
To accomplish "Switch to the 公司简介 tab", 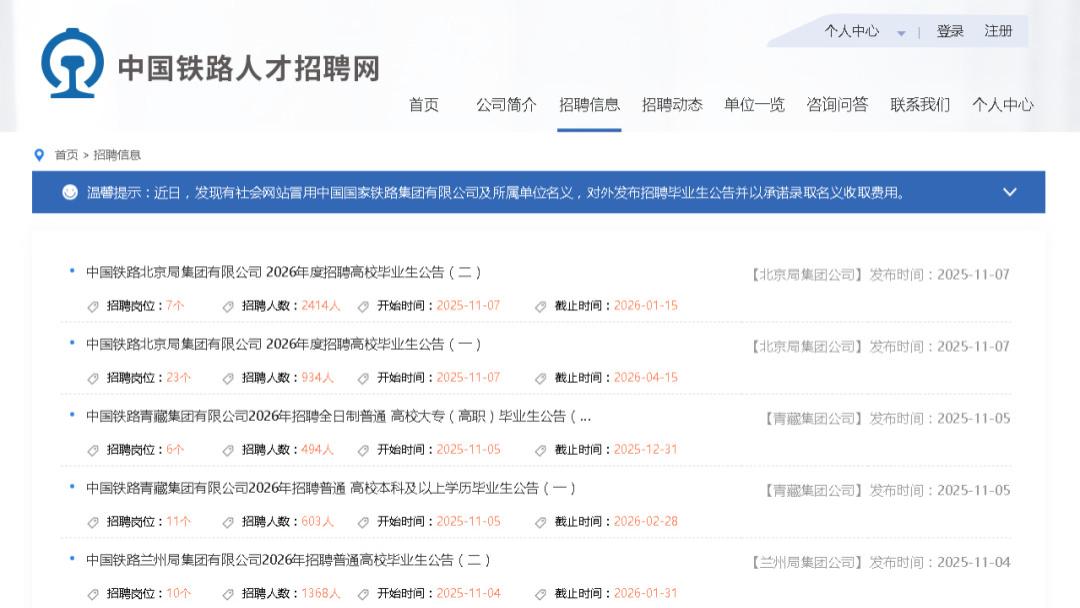I will click(505, 103).
